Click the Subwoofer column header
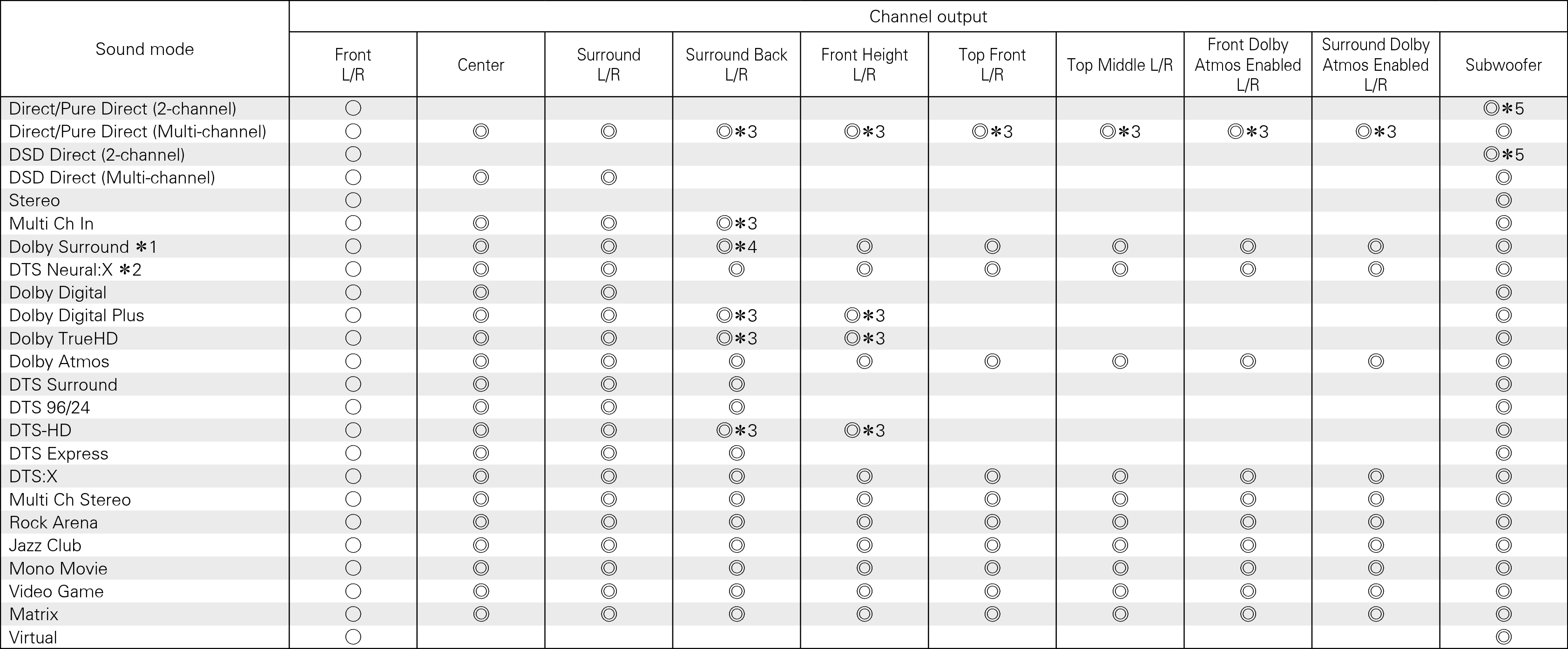 (1503, 65)
